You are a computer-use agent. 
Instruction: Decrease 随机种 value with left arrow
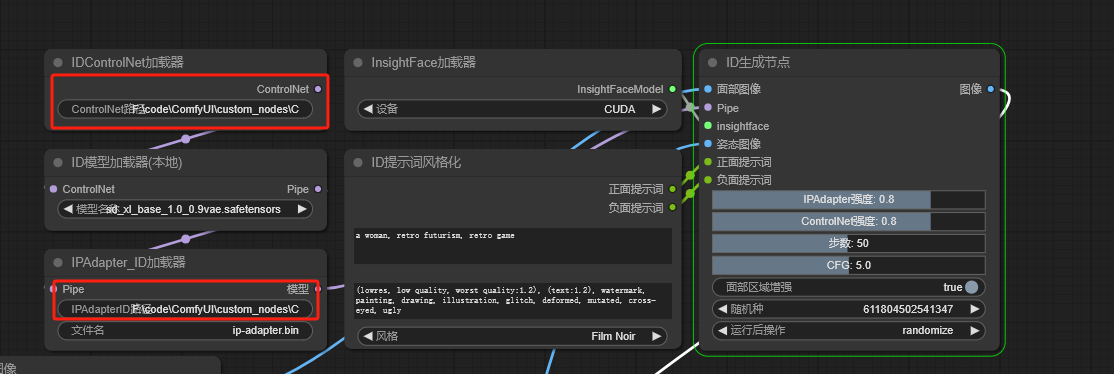click(722, 309)
